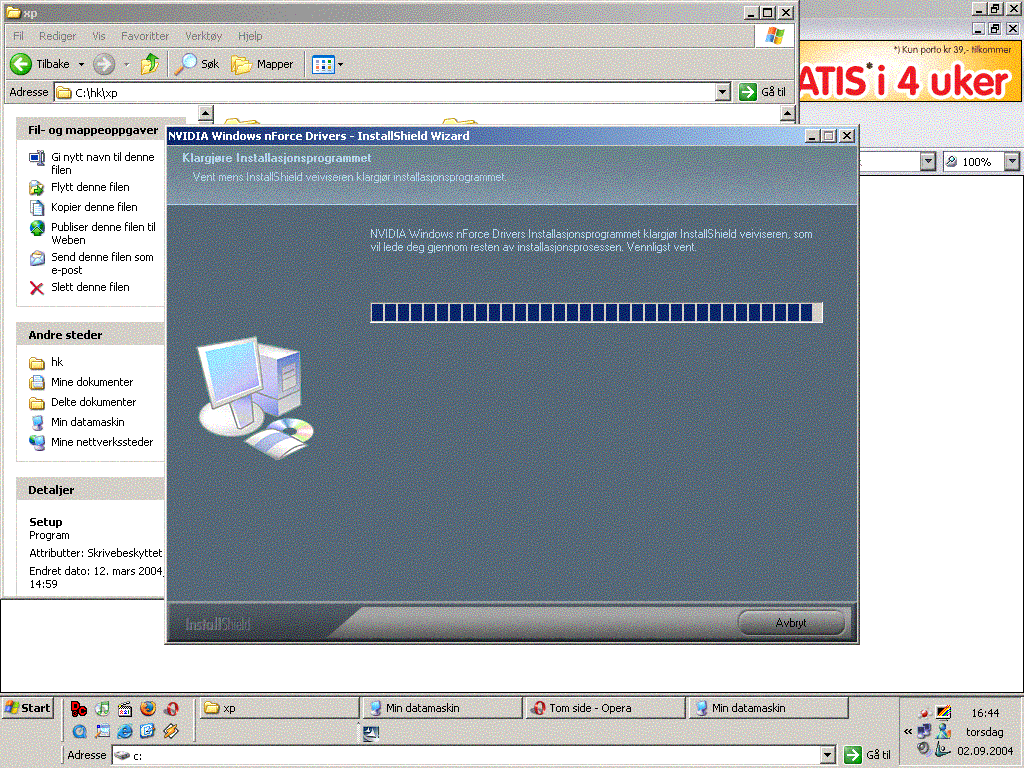The height and width of the screenshot is (768, 1024).
Task: Expand the Tilbake history dropdown arrow
Action: (x=82, y=64)
